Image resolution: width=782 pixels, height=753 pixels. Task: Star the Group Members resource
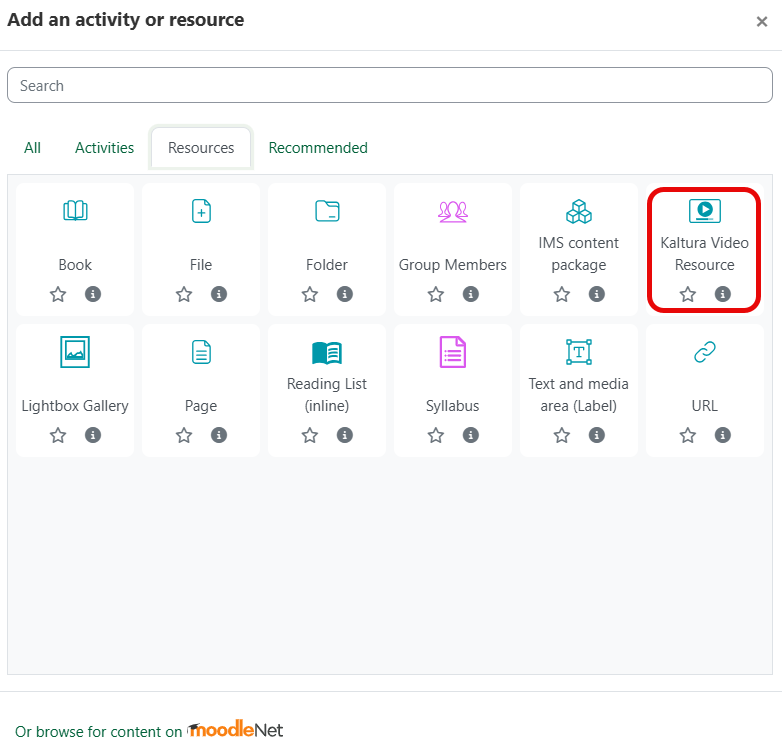(x=435, y=294)
